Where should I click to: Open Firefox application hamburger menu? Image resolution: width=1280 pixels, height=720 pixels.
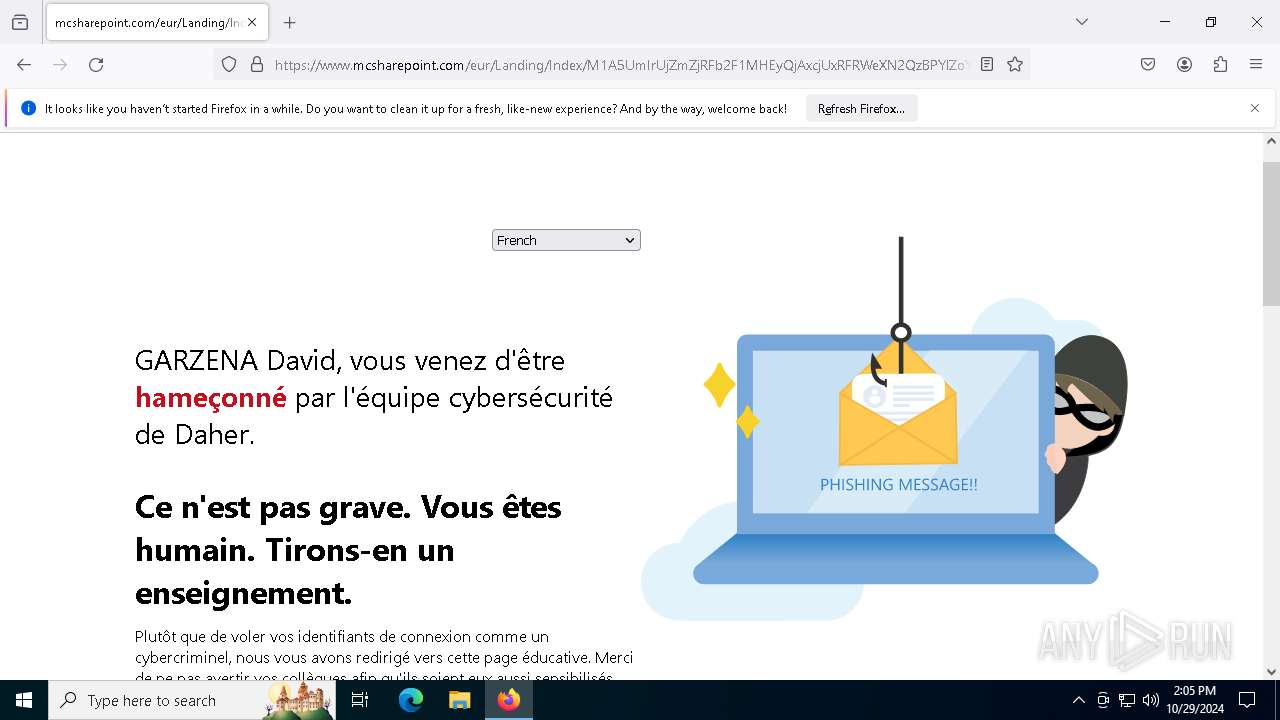[x=1256, y=64]
